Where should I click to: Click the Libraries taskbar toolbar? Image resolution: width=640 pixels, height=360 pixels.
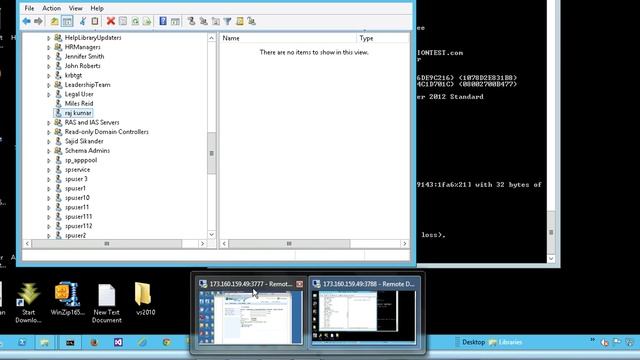point(506,342)
